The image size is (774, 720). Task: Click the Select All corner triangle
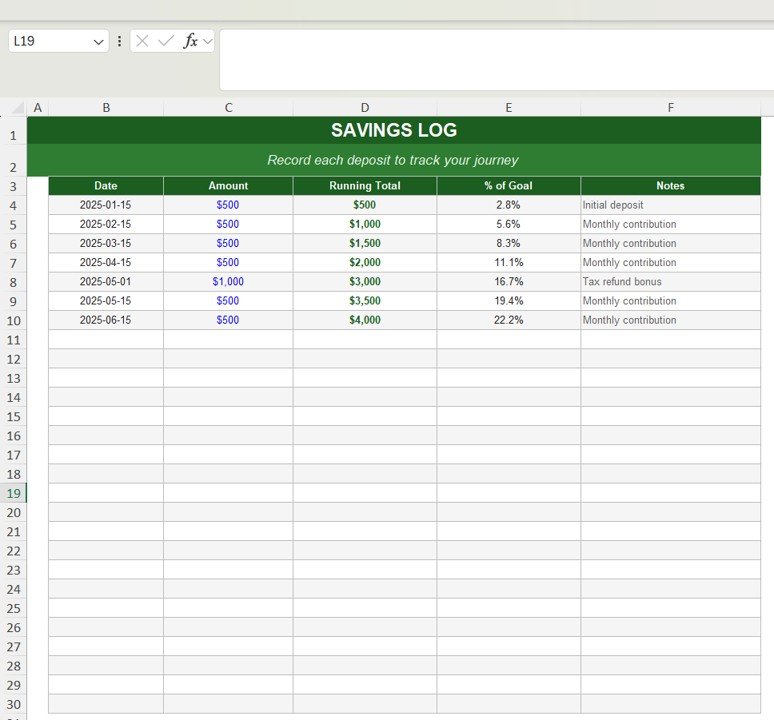point(15,108)
